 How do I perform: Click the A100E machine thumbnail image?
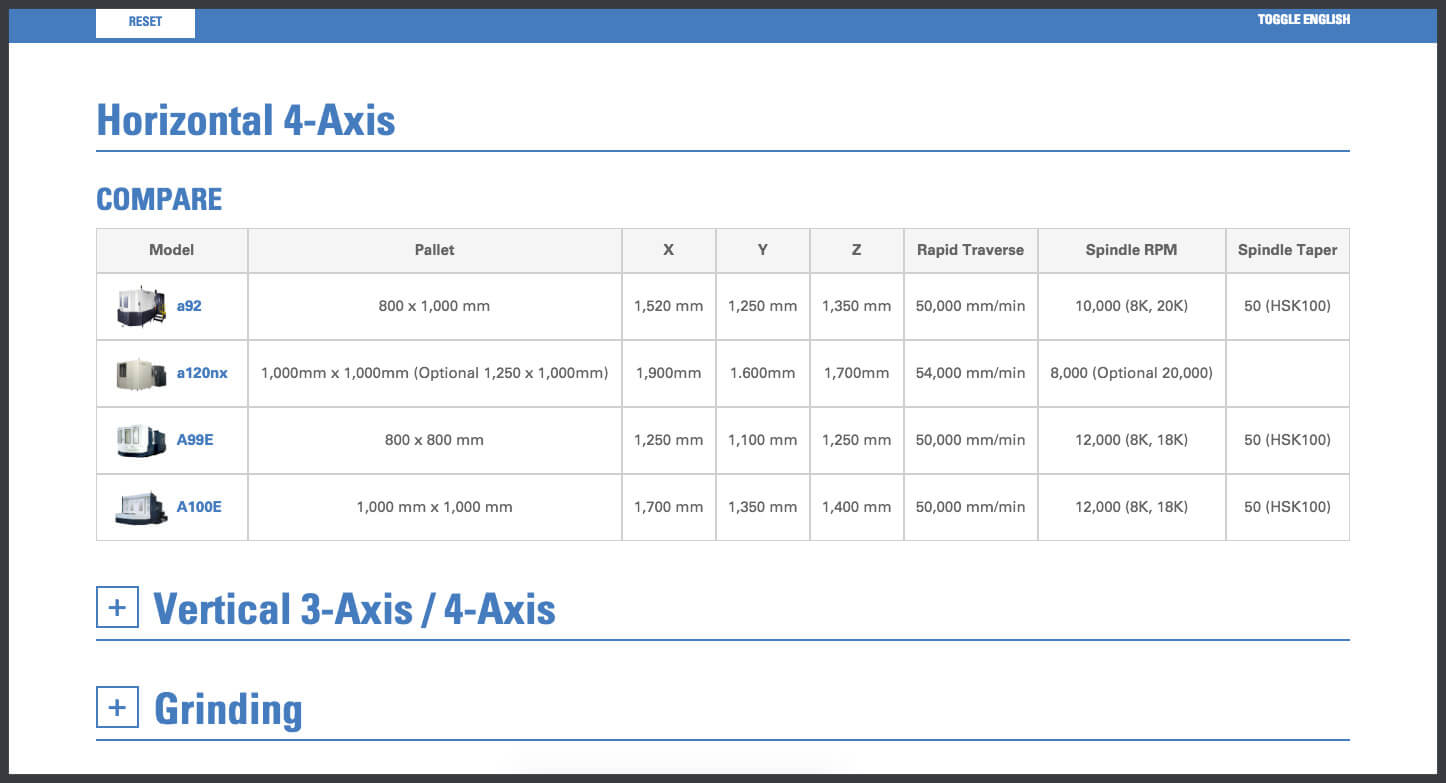point(140,507)
